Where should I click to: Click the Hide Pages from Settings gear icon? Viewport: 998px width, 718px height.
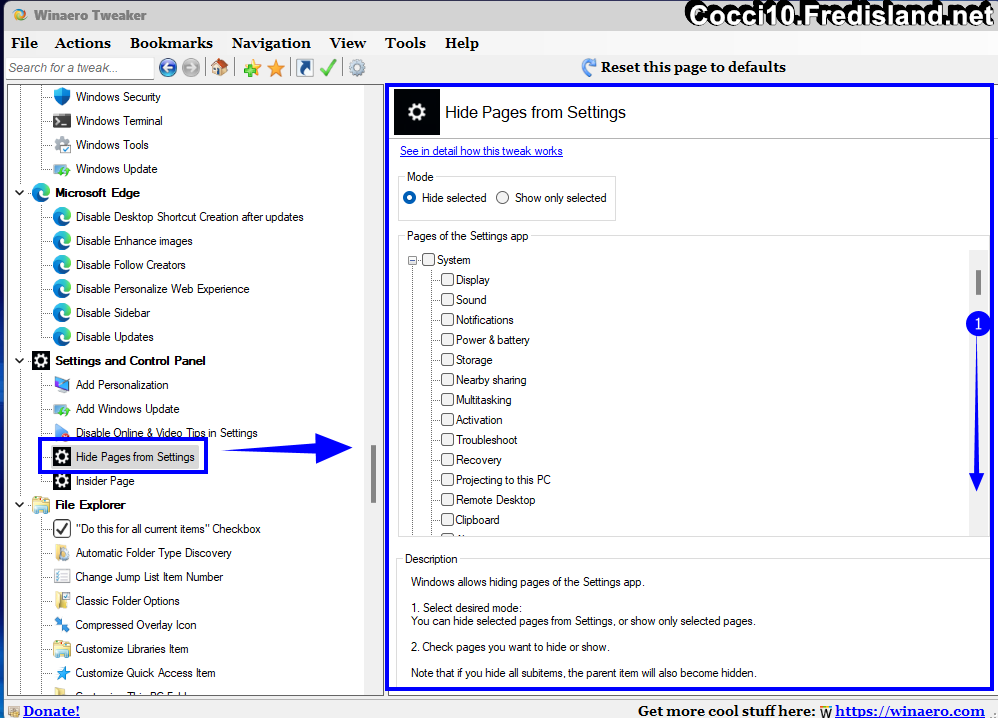click(62, 457)
